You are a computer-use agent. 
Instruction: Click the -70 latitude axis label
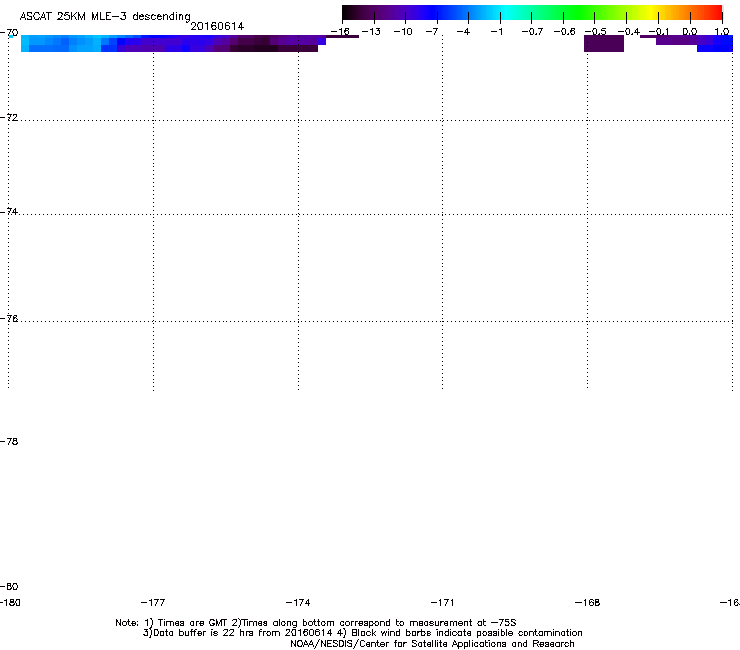pyautogui.click(x=9, y=33)
